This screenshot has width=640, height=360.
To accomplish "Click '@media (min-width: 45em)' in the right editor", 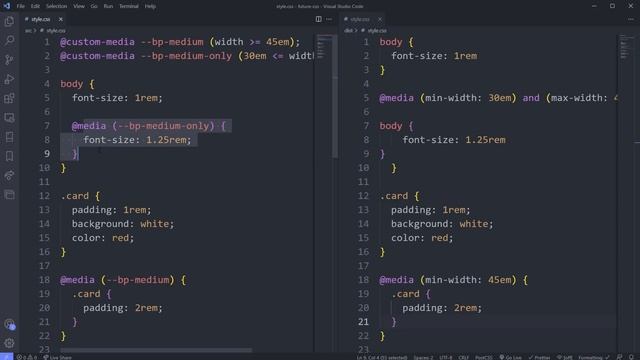I will pyautogui.click(x=448, y=280).
